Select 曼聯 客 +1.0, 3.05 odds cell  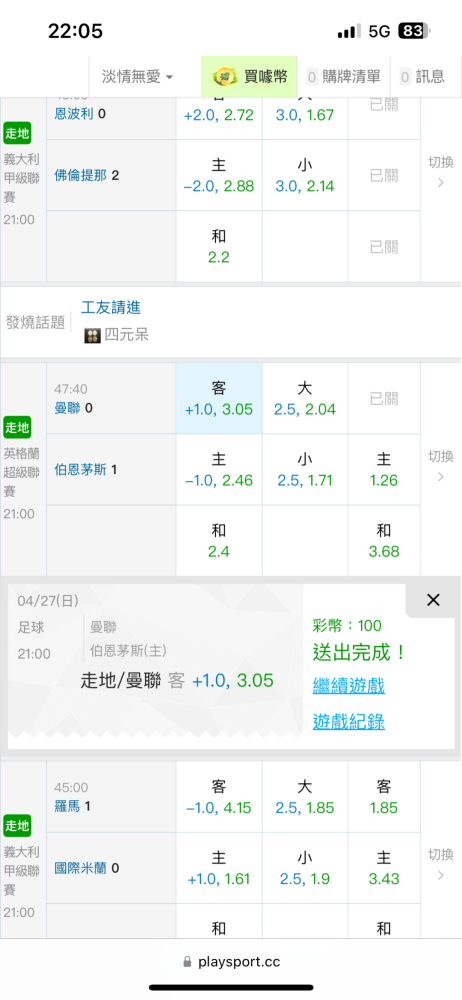pos(219,399)
